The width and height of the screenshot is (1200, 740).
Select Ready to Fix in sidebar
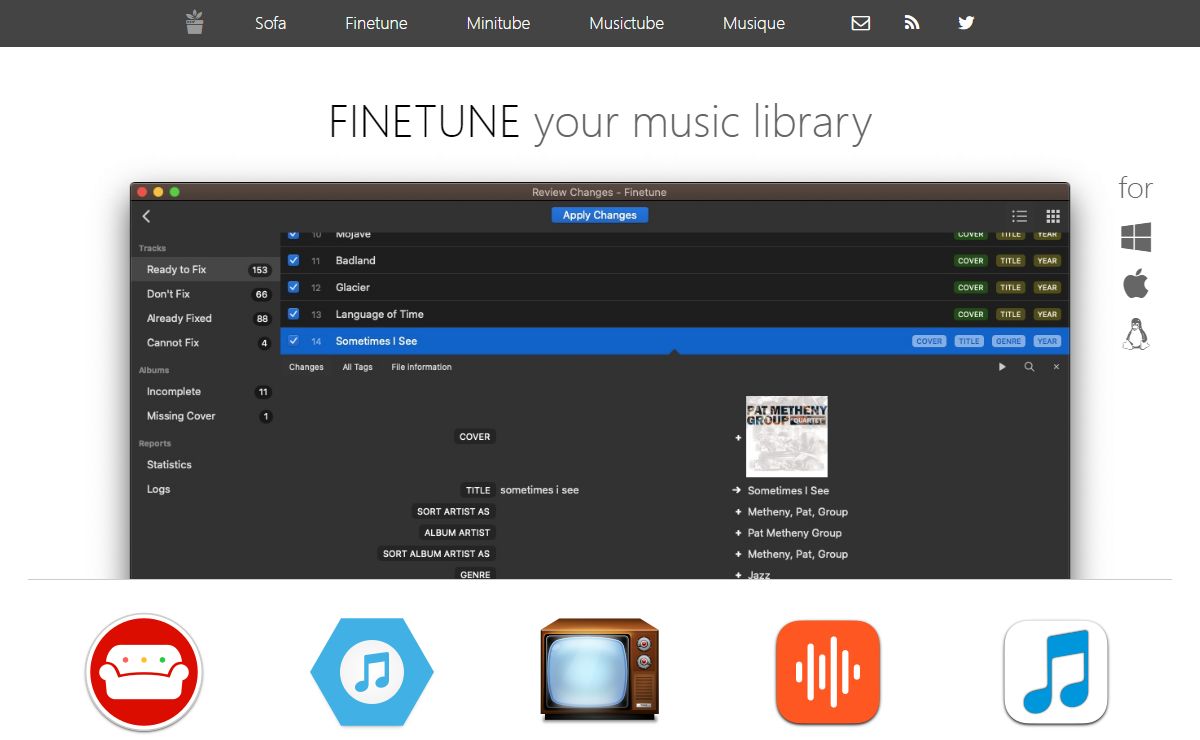pyautogui.click(x=204, y=270)
